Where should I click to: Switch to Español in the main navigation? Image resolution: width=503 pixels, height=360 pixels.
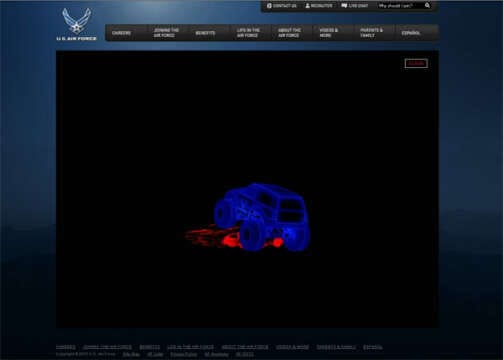point(411,33)
